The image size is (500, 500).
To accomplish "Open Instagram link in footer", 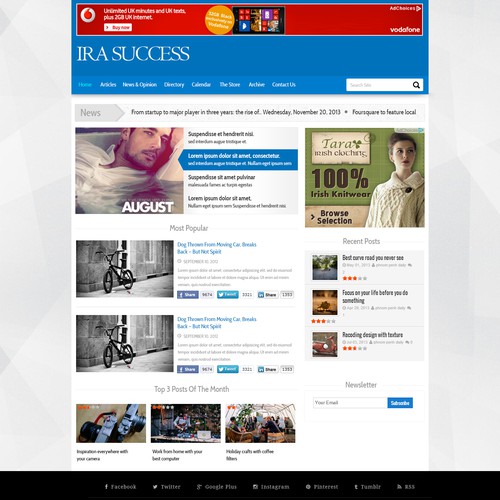I will (271, 487).
